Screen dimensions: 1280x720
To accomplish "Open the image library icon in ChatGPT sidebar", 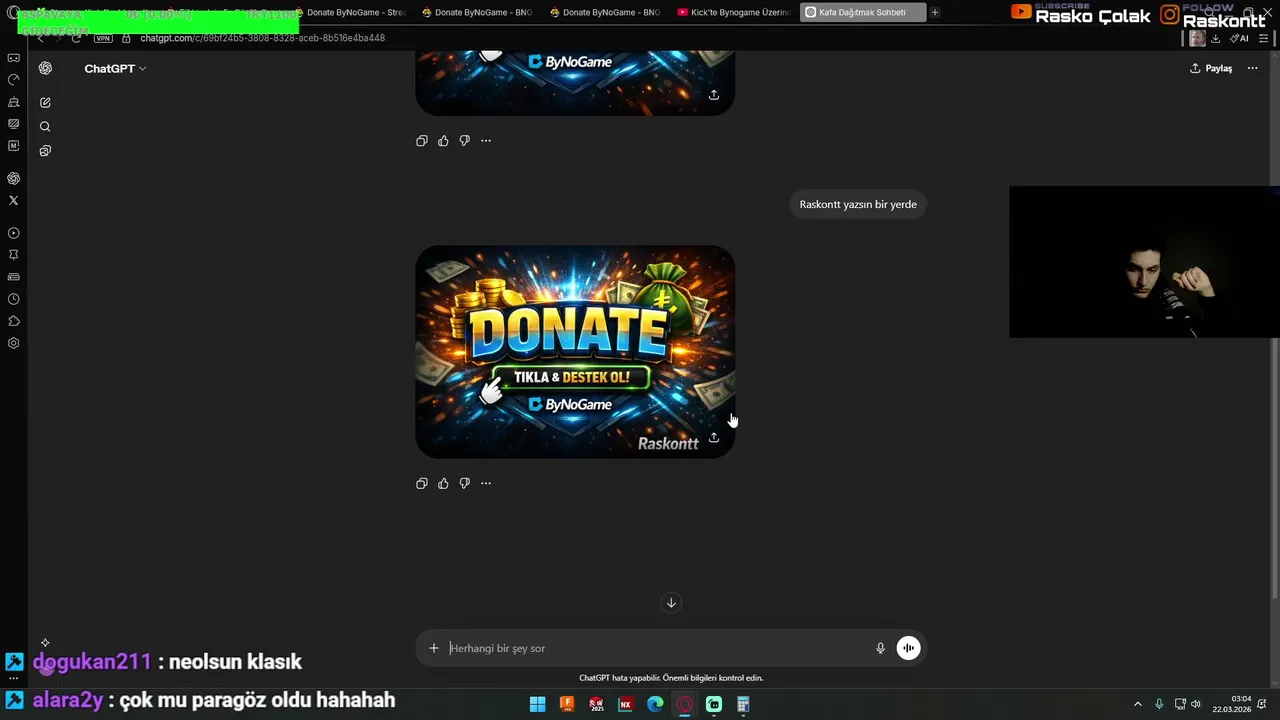I will (x=45, y=151).
